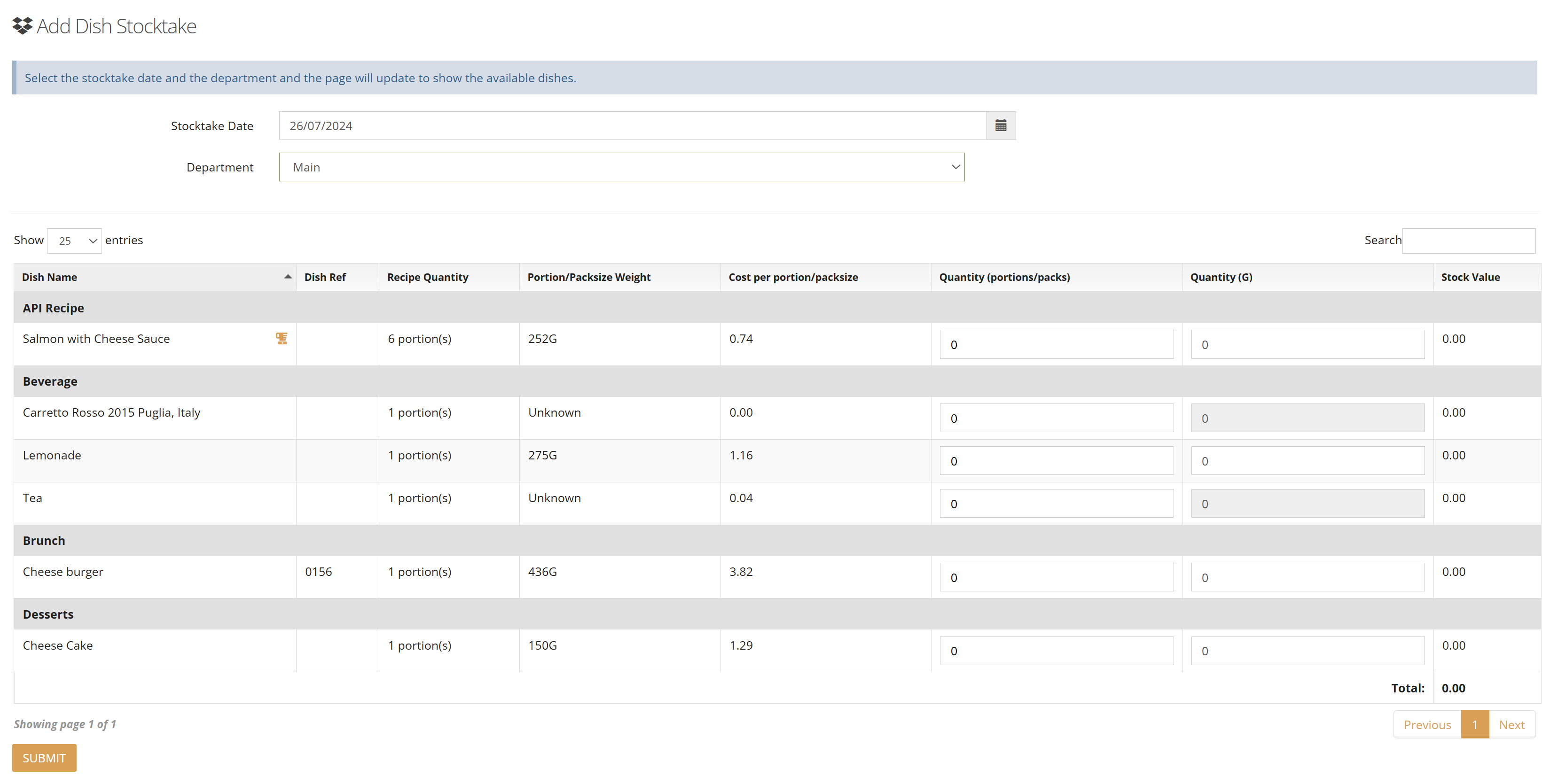Viewport: 1550px width, 784px height.
Task: Select the Tea dish name
Action: pyautogui.click(x=32, y=498)
